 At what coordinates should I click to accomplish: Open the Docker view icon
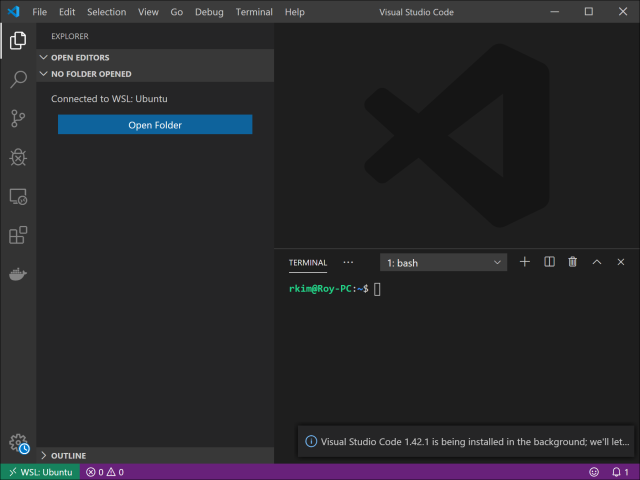pyautogui.click(x=17, y=273)
